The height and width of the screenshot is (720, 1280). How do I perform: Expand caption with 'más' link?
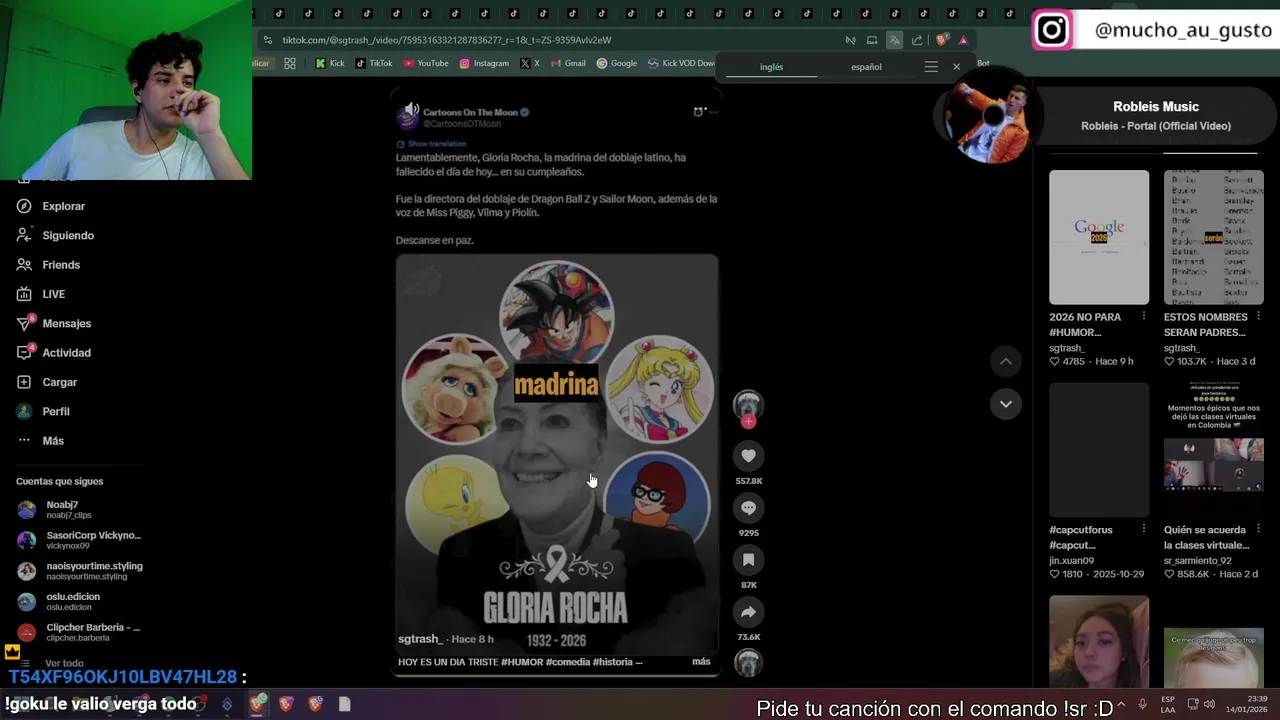coord(701,662)
